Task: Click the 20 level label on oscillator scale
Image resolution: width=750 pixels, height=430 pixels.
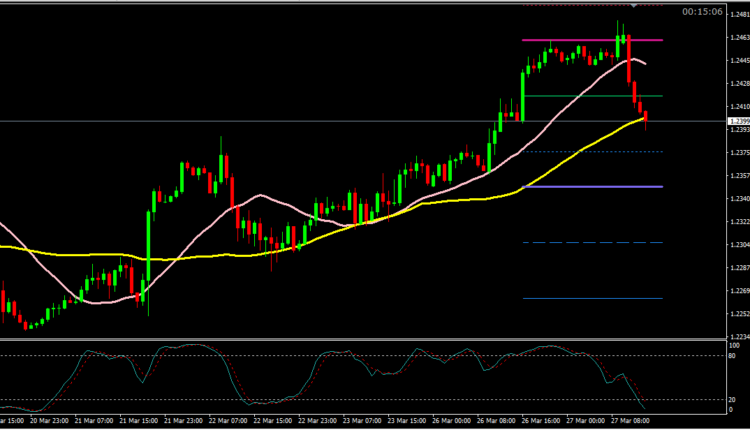Action: [x=732, y=400]
